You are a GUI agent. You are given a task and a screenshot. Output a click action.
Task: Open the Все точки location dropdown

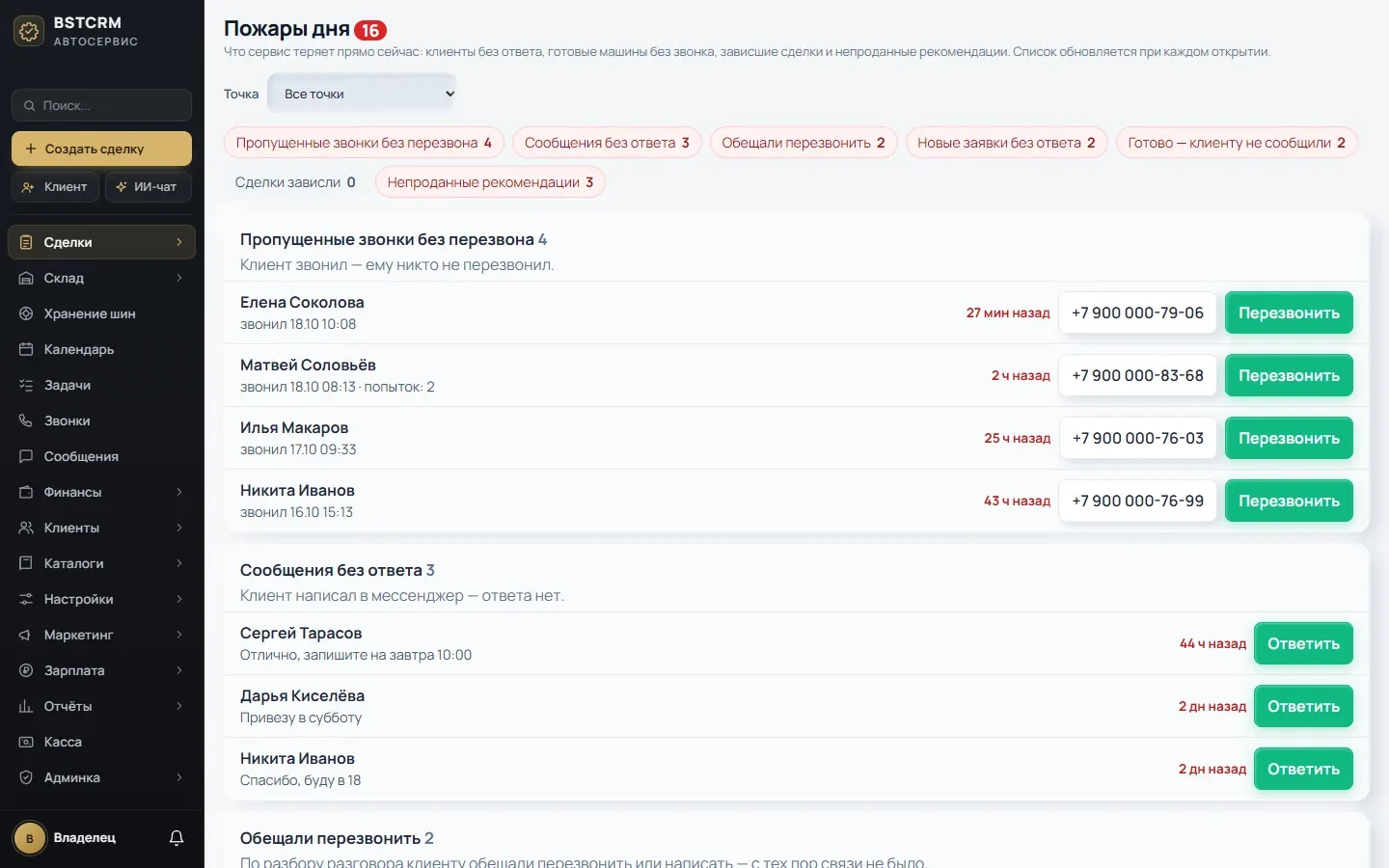[x=362, y=94]
